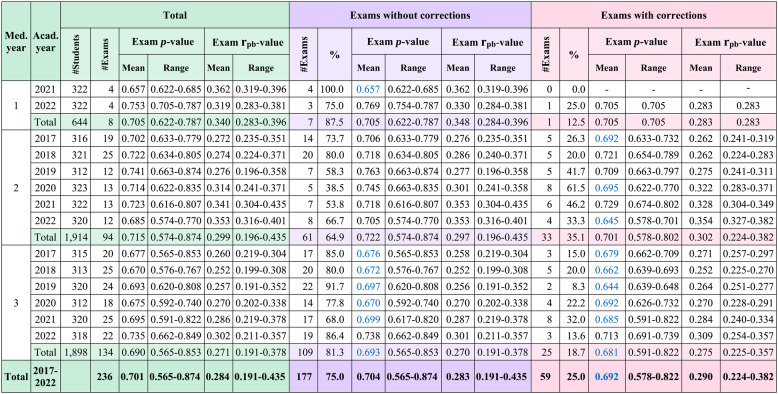Select the green 'Total' header cell
Image resolution: width=778 pixels, height=394 pixels.
click(175, 15)
